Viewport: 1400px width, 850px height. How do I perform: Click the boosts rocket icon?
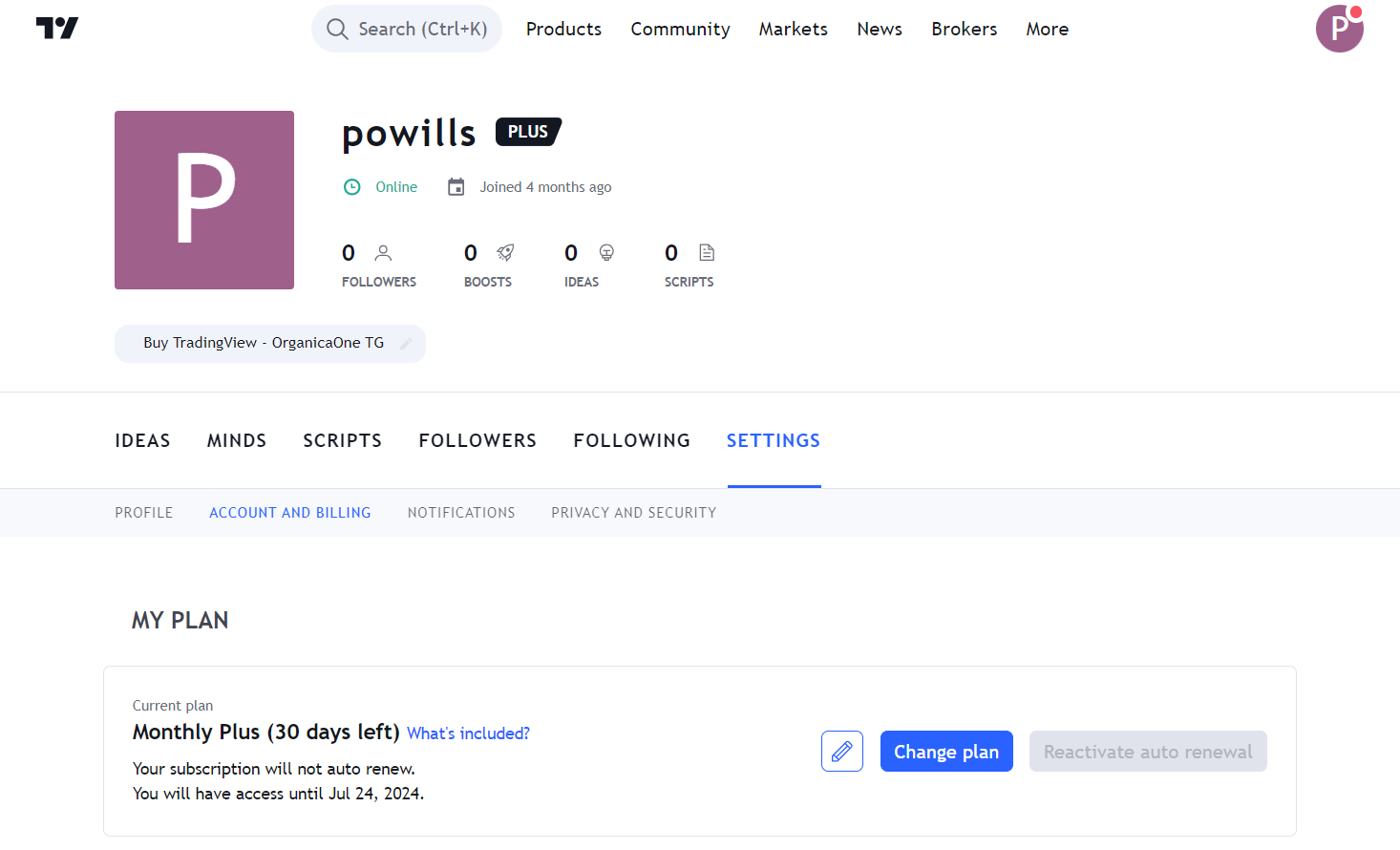505,253
